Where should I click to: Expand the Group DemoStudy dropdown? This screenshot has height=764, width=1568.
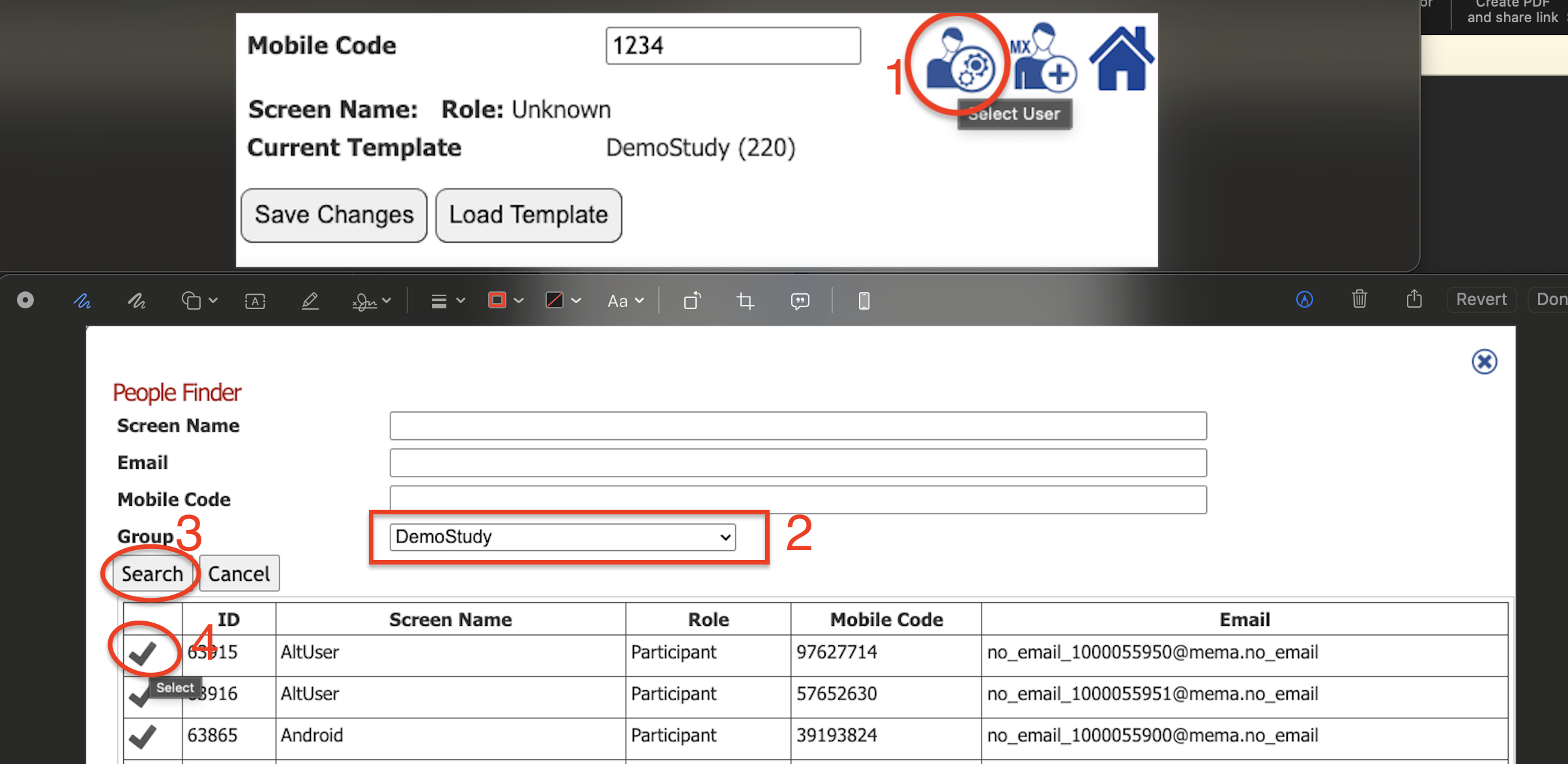pyautogui.click(x=562, y=537)
